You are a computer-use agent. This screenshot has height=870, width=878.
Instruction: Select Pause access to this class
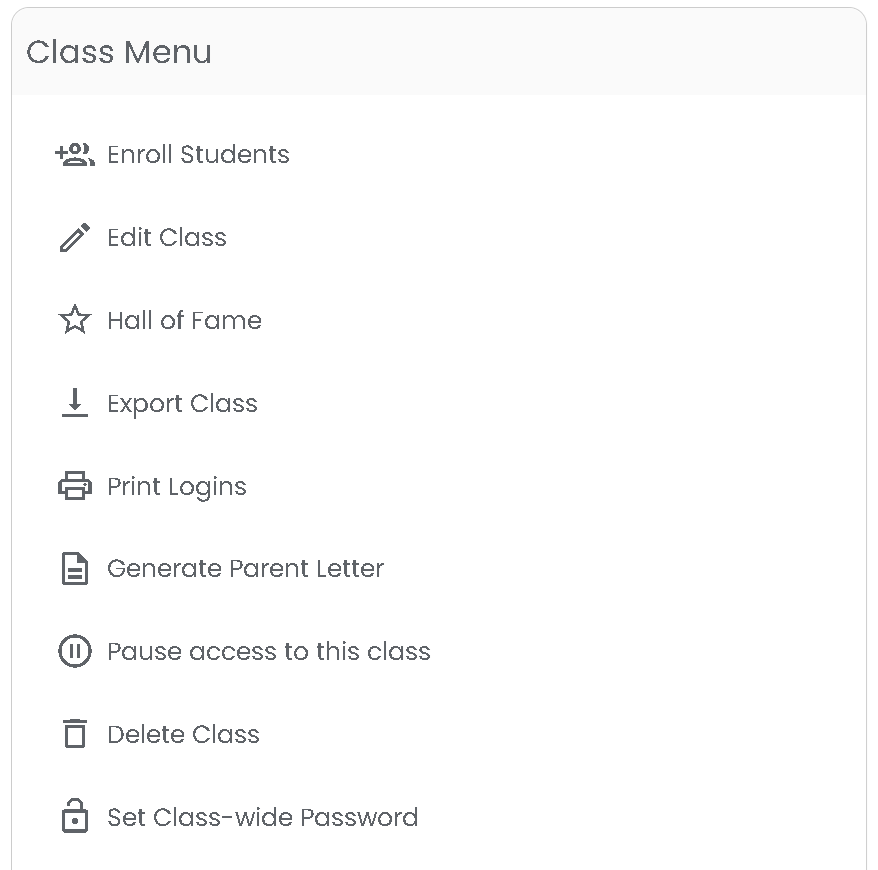269,651
